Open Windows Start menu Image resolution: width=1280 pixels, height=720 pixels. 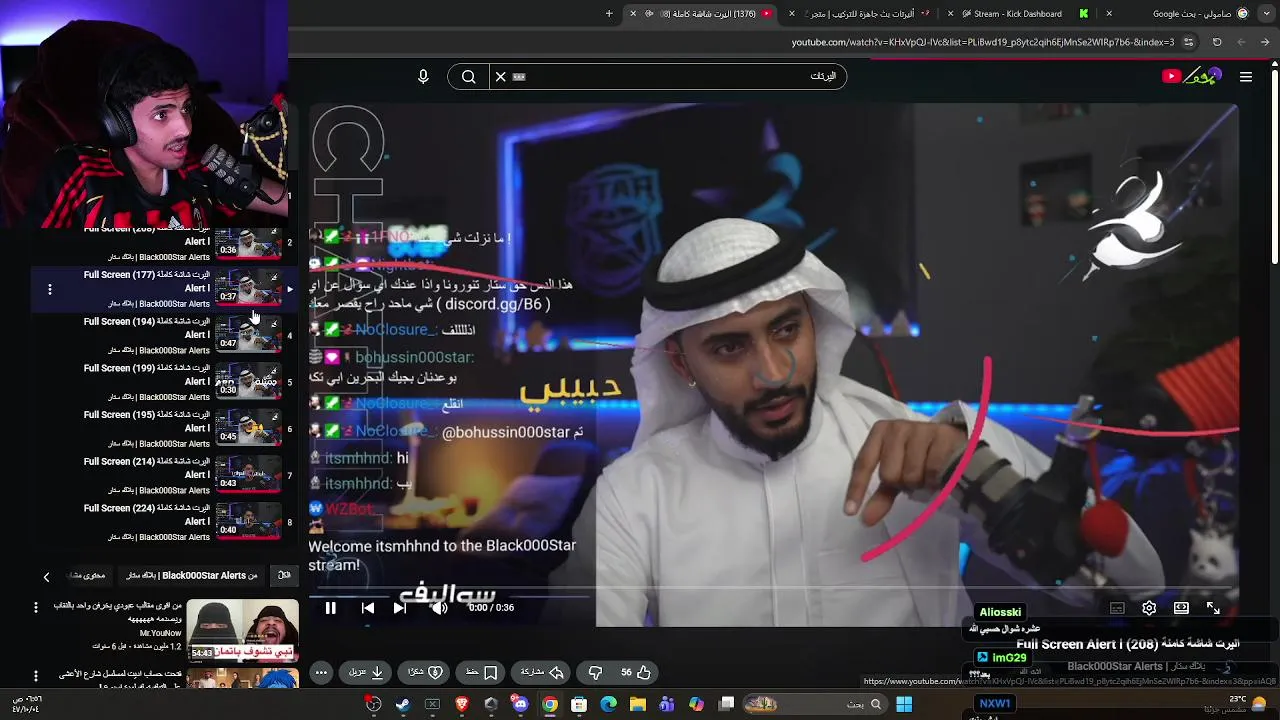(904, 704)
